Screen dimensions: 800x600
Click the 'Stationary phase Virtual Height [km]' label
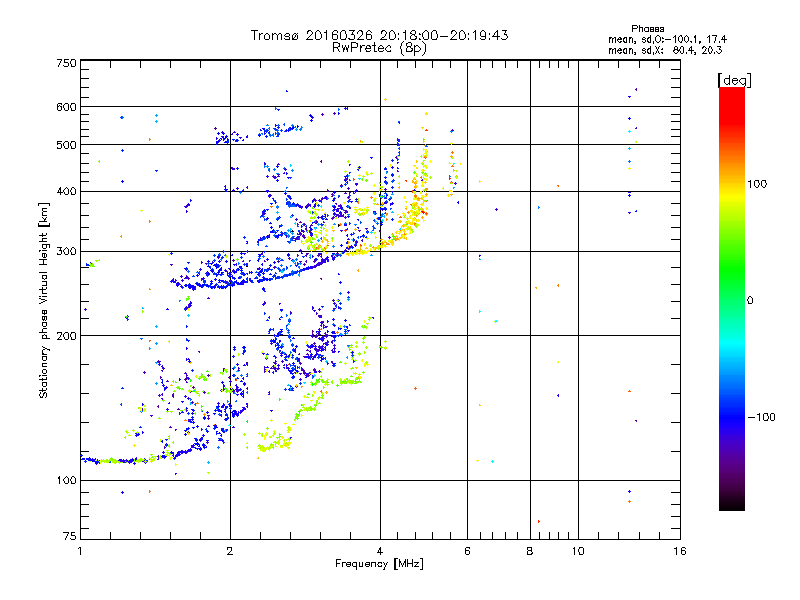coord(44,300)
